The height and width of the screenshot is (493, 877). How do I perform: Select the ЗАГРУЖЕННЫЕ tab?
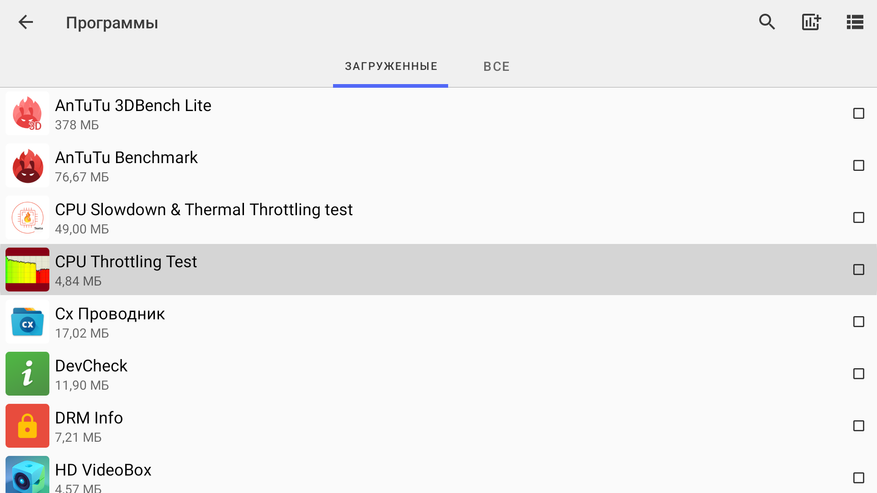(391, 66)
